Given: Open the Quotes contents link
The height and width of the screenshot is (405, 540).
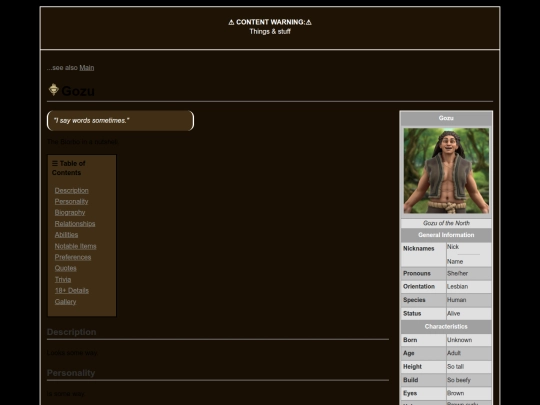Looking at the screenshot, I should pyautogui.click(x=65, y=268).
